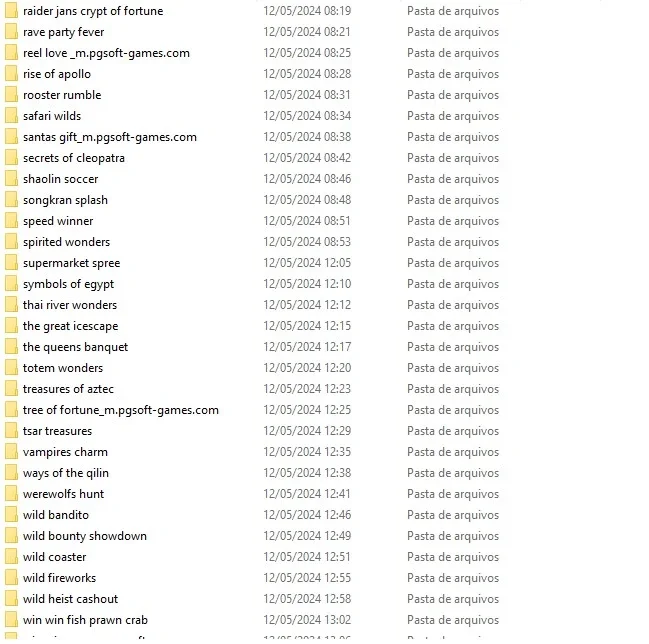This screenshot has height=644, width=649.
Task: Select the shaolin soccer folder name
Action: 60,179
